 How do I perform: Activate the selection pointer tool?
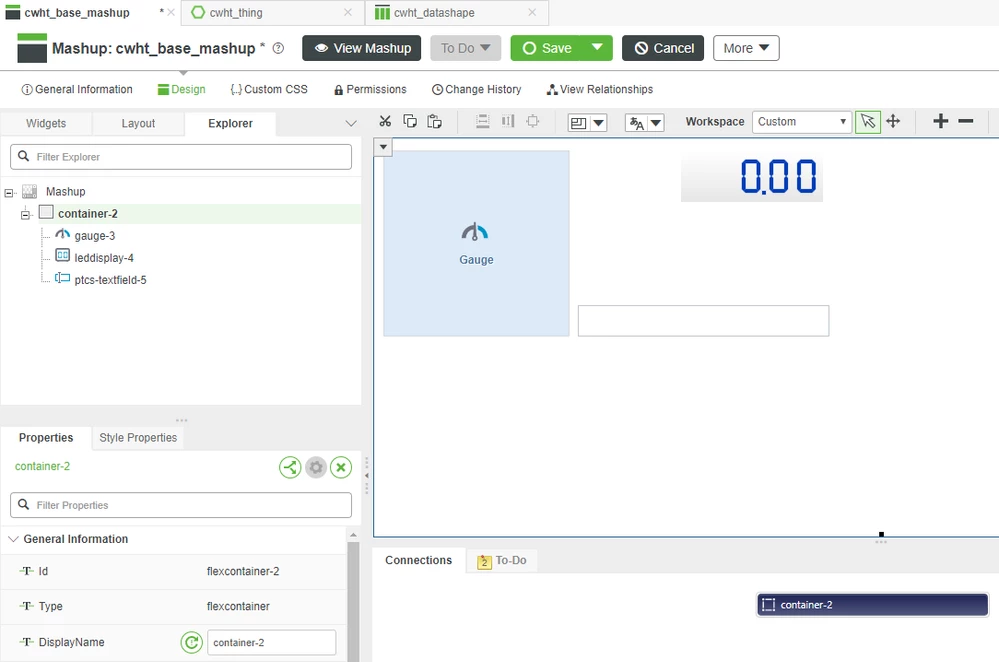pos(868,121)
